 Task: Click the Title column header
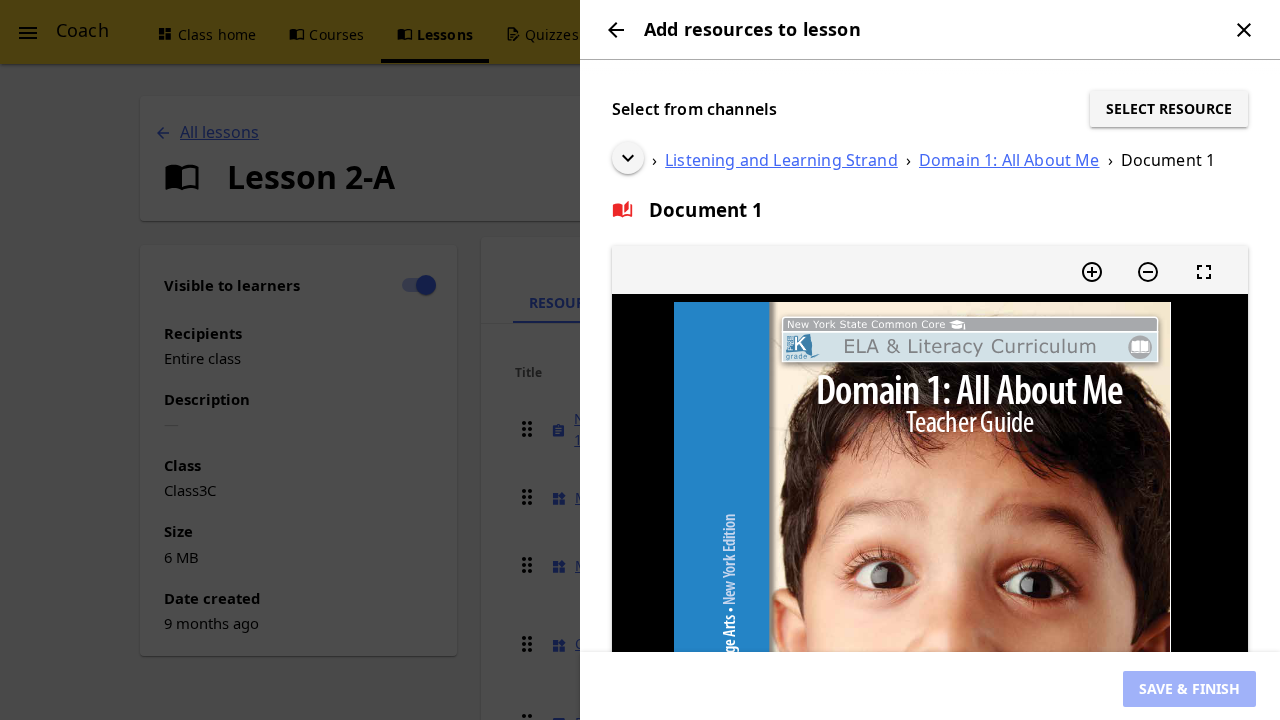click(528, 373)
